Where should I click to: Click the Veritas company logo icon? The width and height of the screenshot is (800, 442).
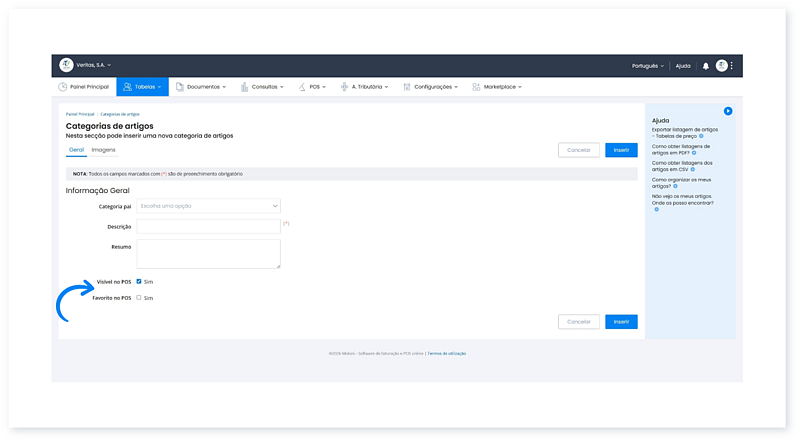[66, 65]
